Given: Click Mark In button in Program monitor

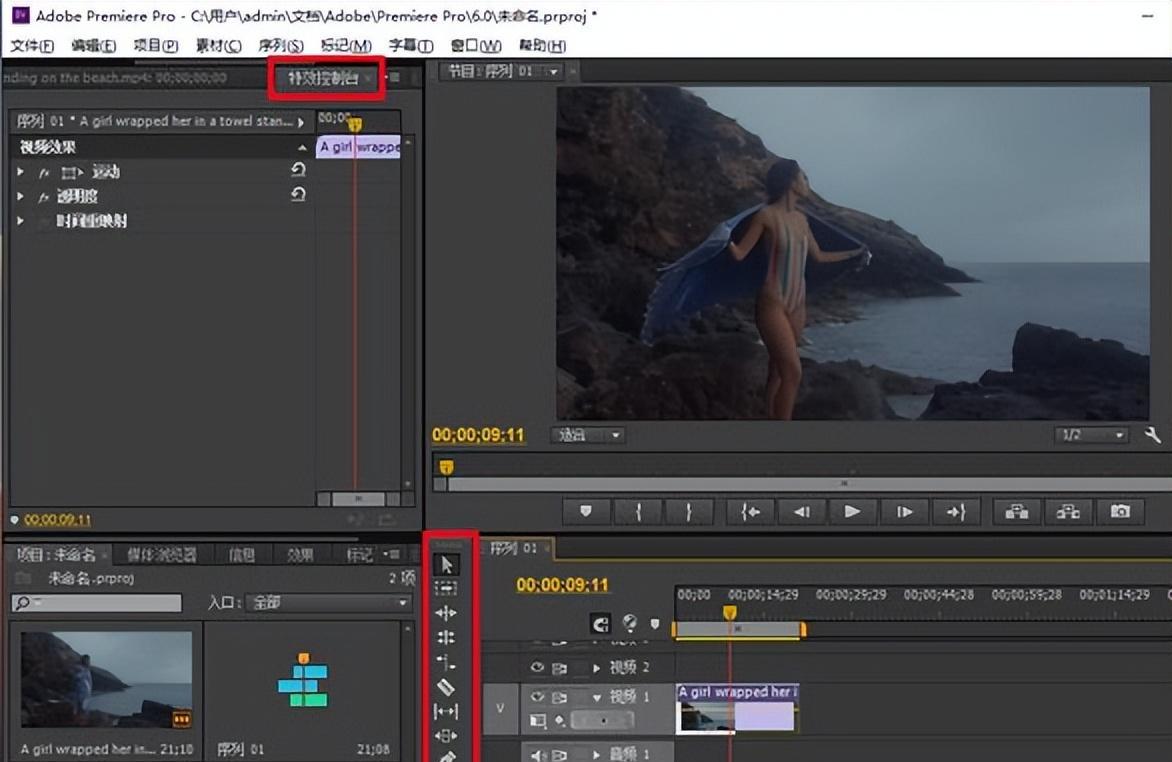Looking at the screenshot, I should click(638, 511).
